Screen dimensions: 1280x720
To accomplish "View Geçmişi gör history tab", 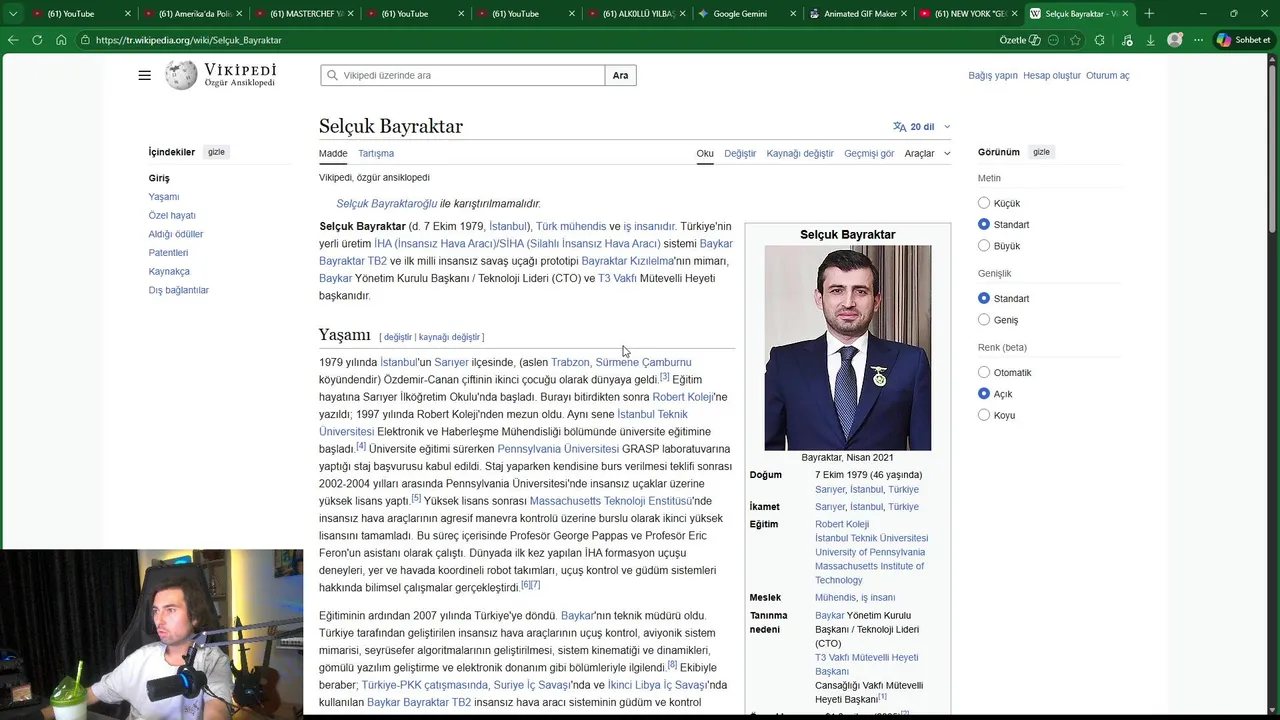I will (x=869, y=153).
